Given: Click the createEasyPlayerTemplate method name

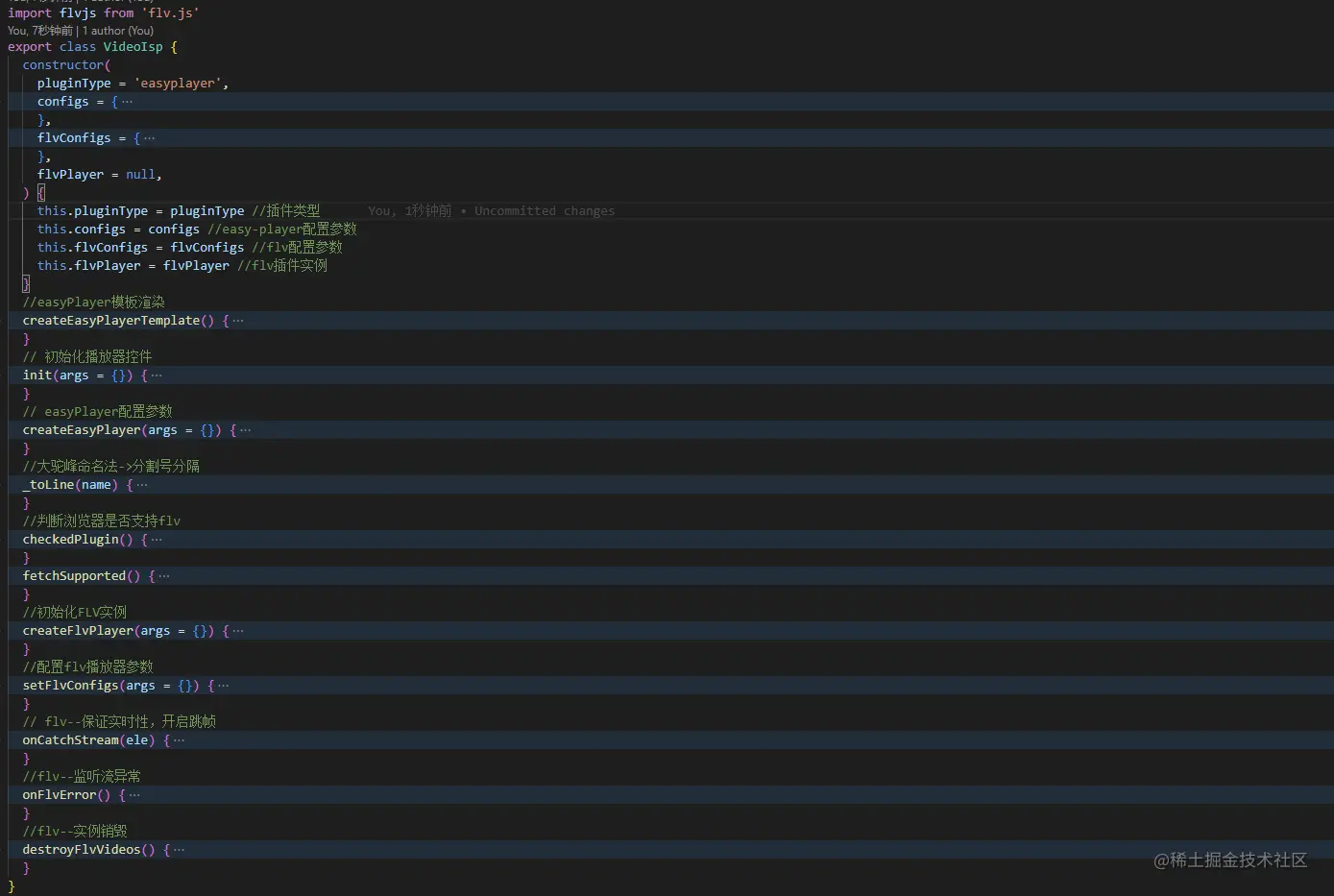Looking at the screenshot, I should coord(111,321).
